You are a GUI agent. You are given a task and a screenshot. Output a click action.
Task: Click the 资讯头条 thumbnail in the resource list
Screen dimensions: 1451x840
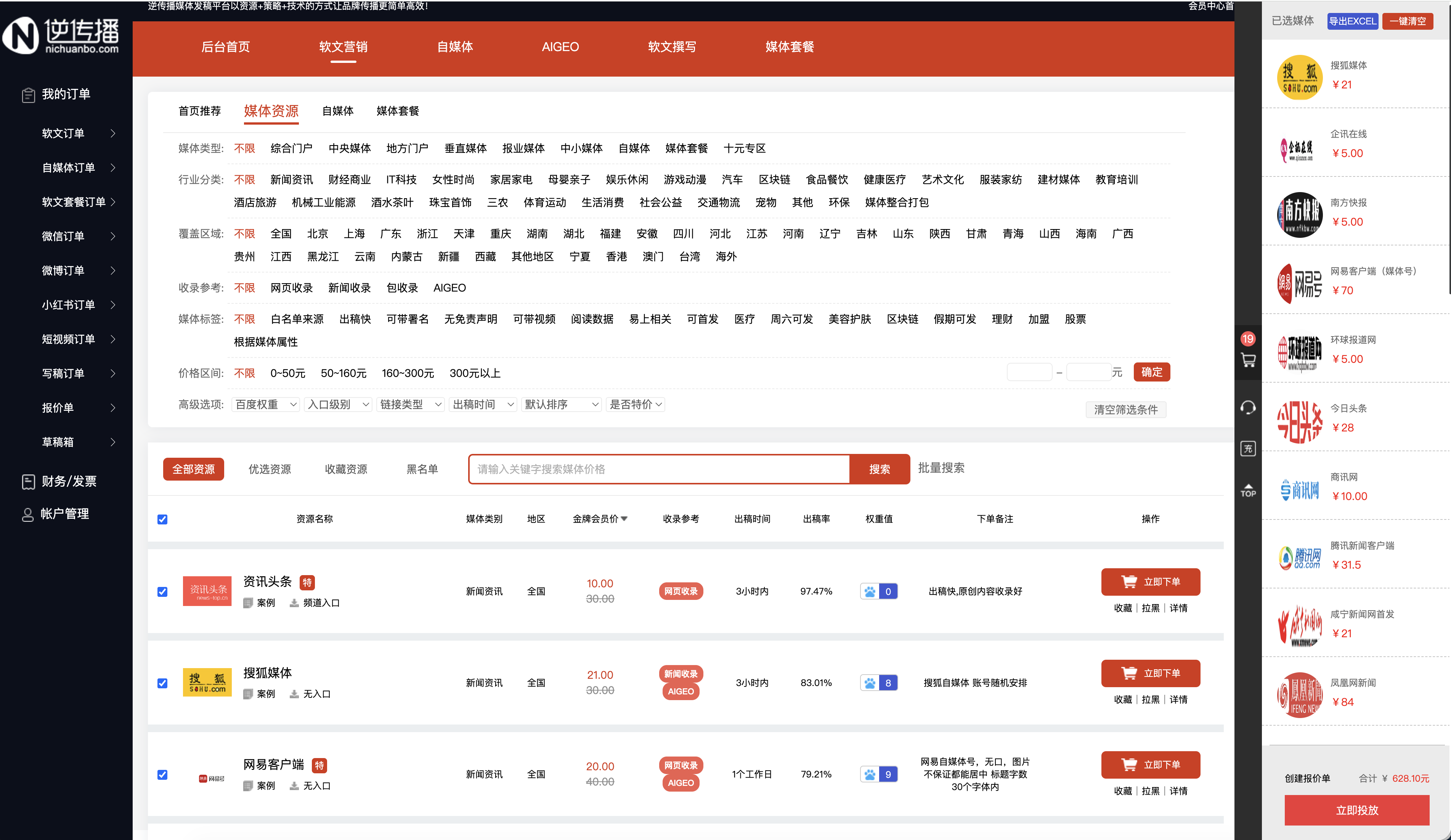pyautogui.click(x=207, y=591)
